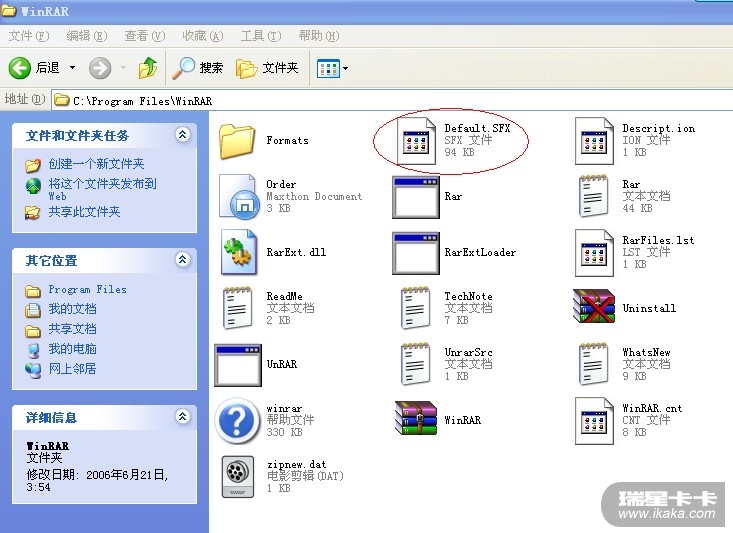The image size is (733, 533).
Task: Open the Forward button history dropdown arrow
Action: click(123, 68)
